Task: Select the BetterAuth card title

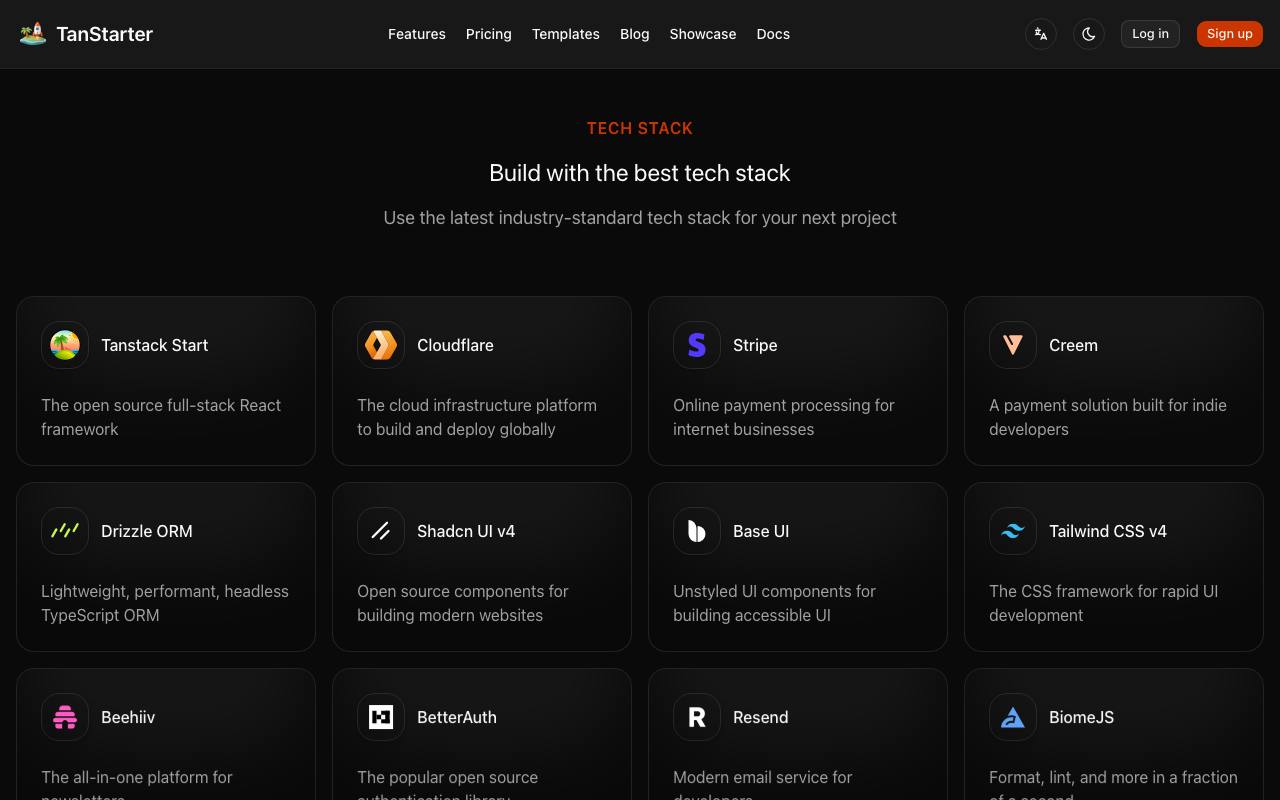Action: pos(457,717)
